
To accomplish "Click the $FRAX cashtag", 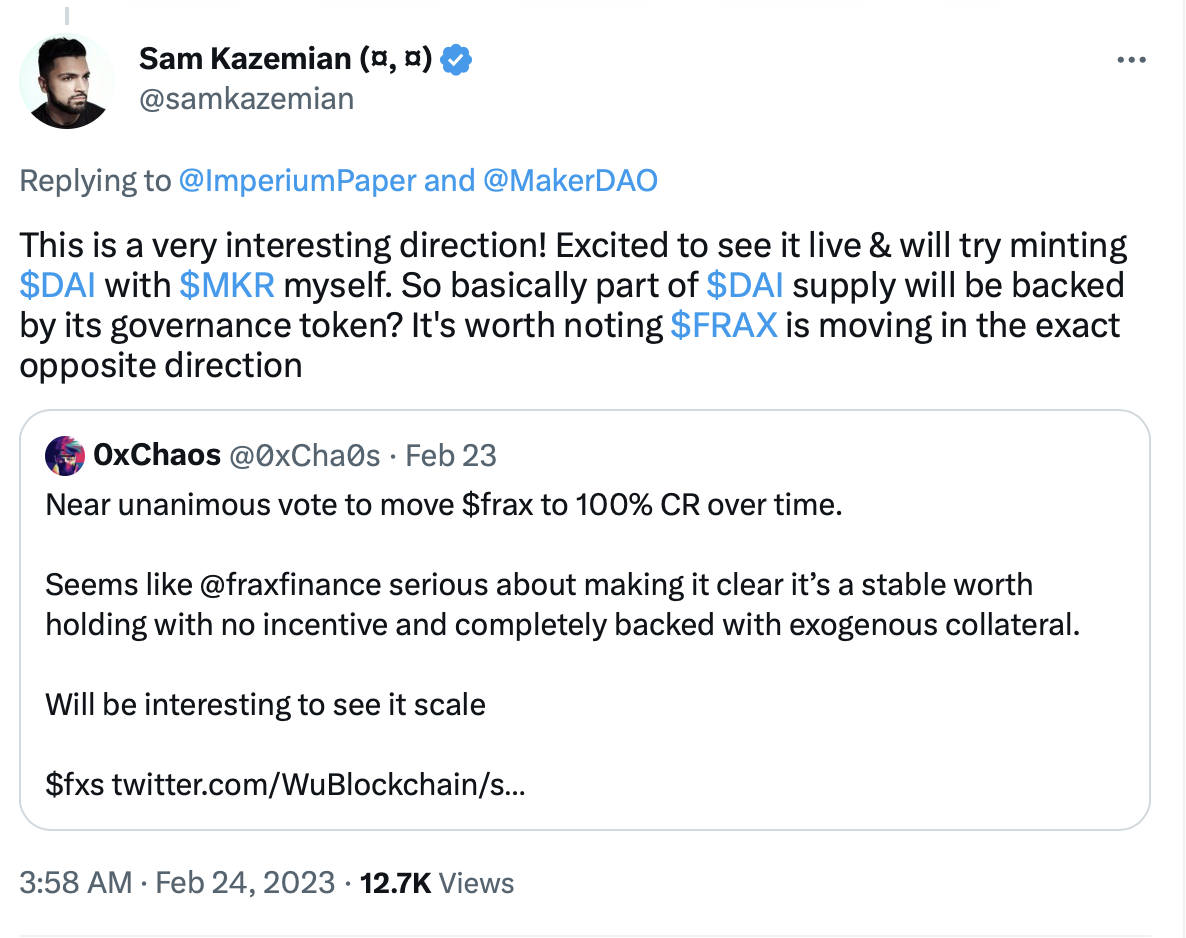I will click(x=723, y=325).
